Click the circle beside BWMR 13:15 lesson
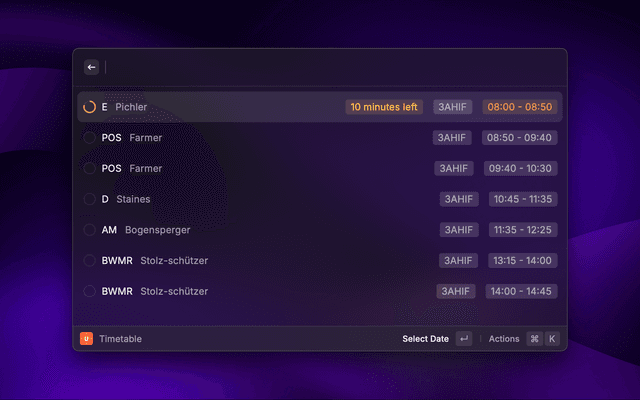The height and width of the screenshot is (400, 640). [89, 260]
